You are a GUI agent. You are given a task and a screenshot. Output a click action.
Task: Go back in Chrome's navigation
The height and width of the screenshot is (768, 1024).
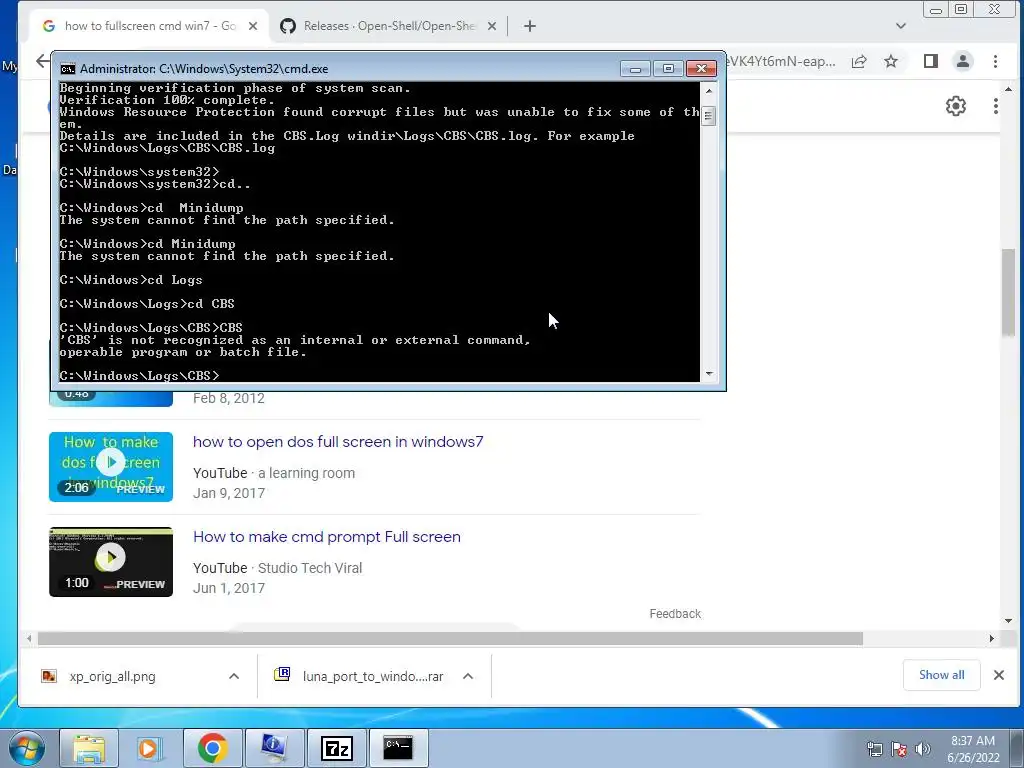point(43,61)
